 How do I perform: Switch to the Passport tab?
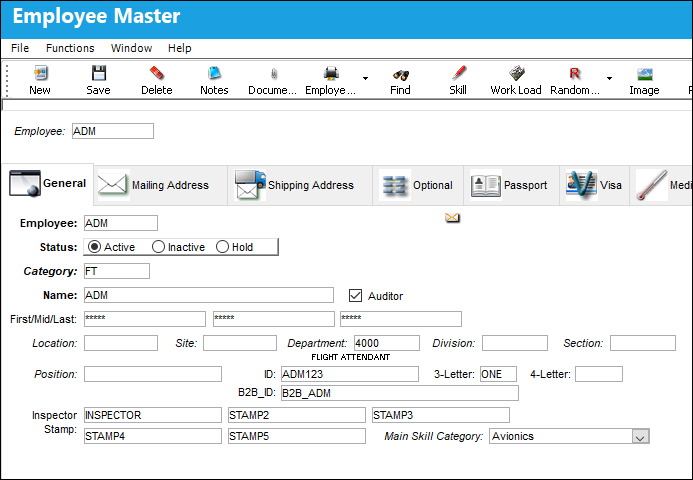tap(511, 185)
